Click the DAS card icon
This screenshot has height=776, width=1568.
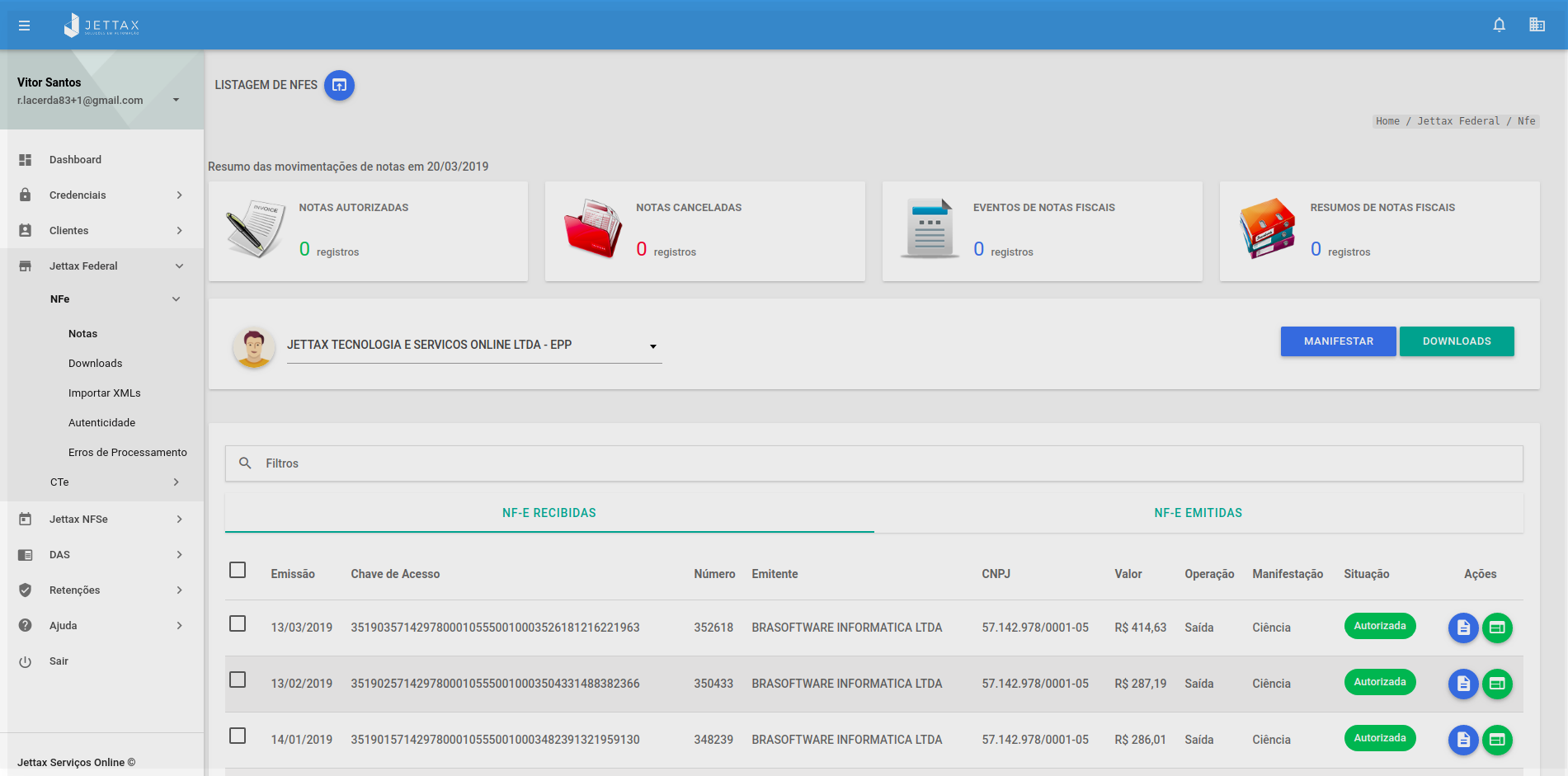coord(26,555)
